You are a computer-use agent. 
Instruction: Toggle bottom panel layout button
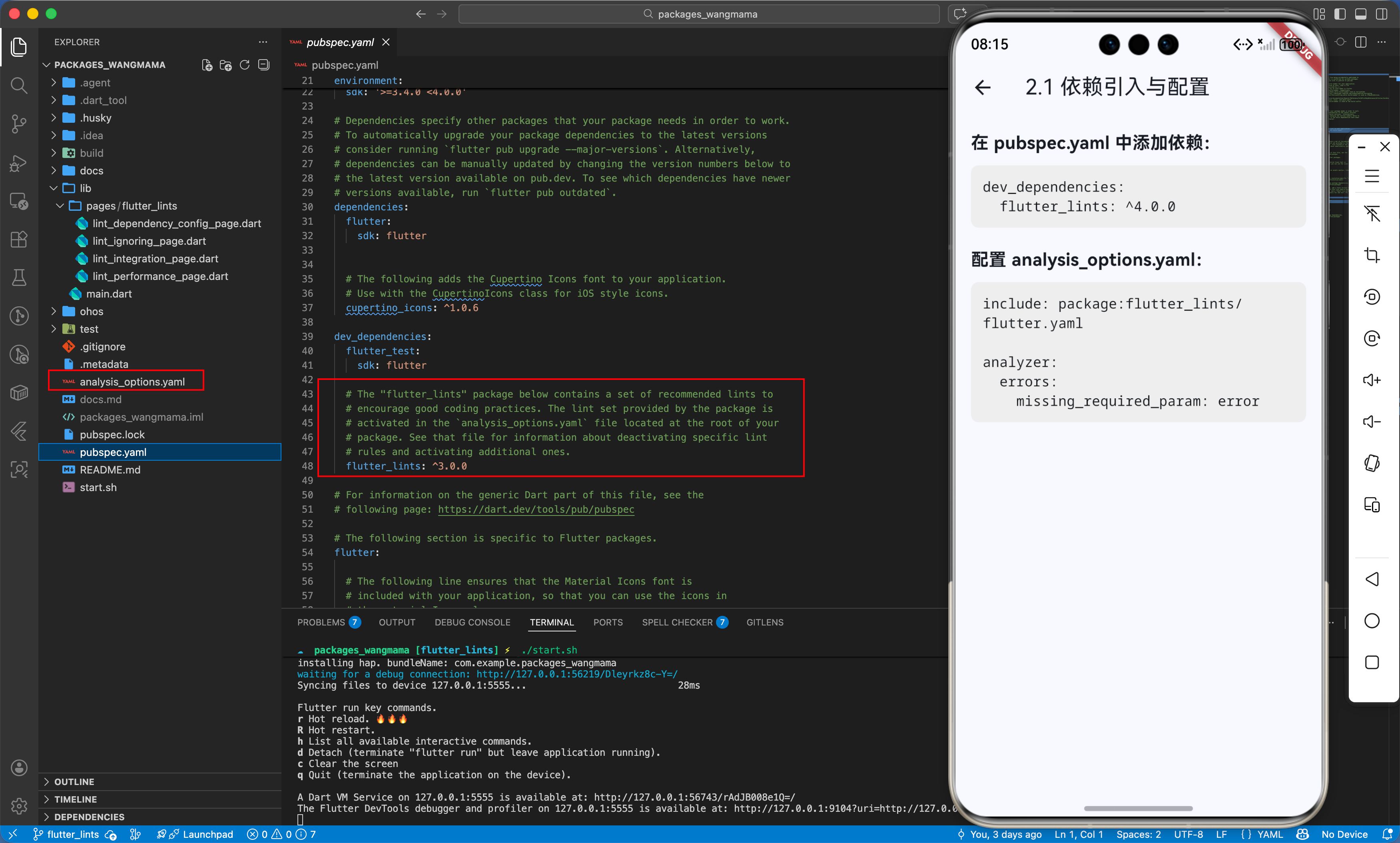[x=1360, y=14]
